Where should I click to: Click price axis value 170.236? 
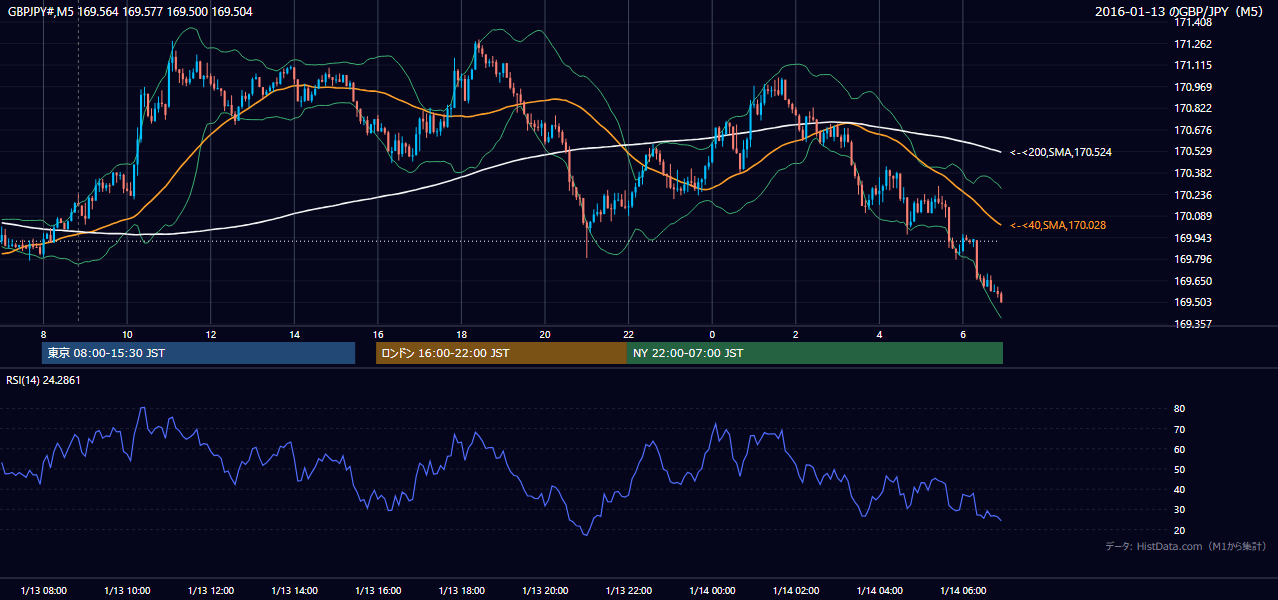point(1193,195)
